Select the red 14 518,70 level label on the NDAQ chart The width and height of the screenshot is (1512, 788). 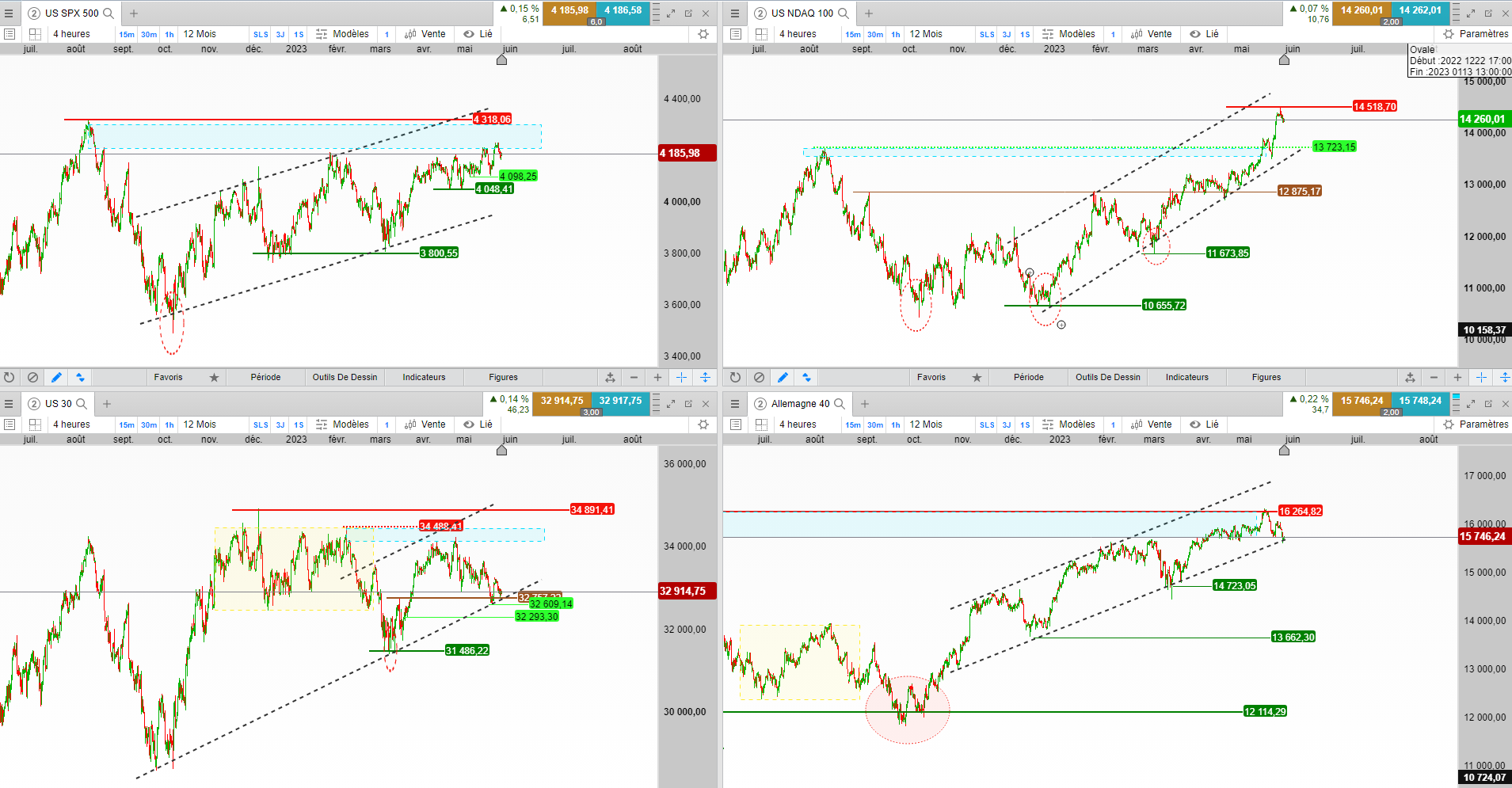1375,107
